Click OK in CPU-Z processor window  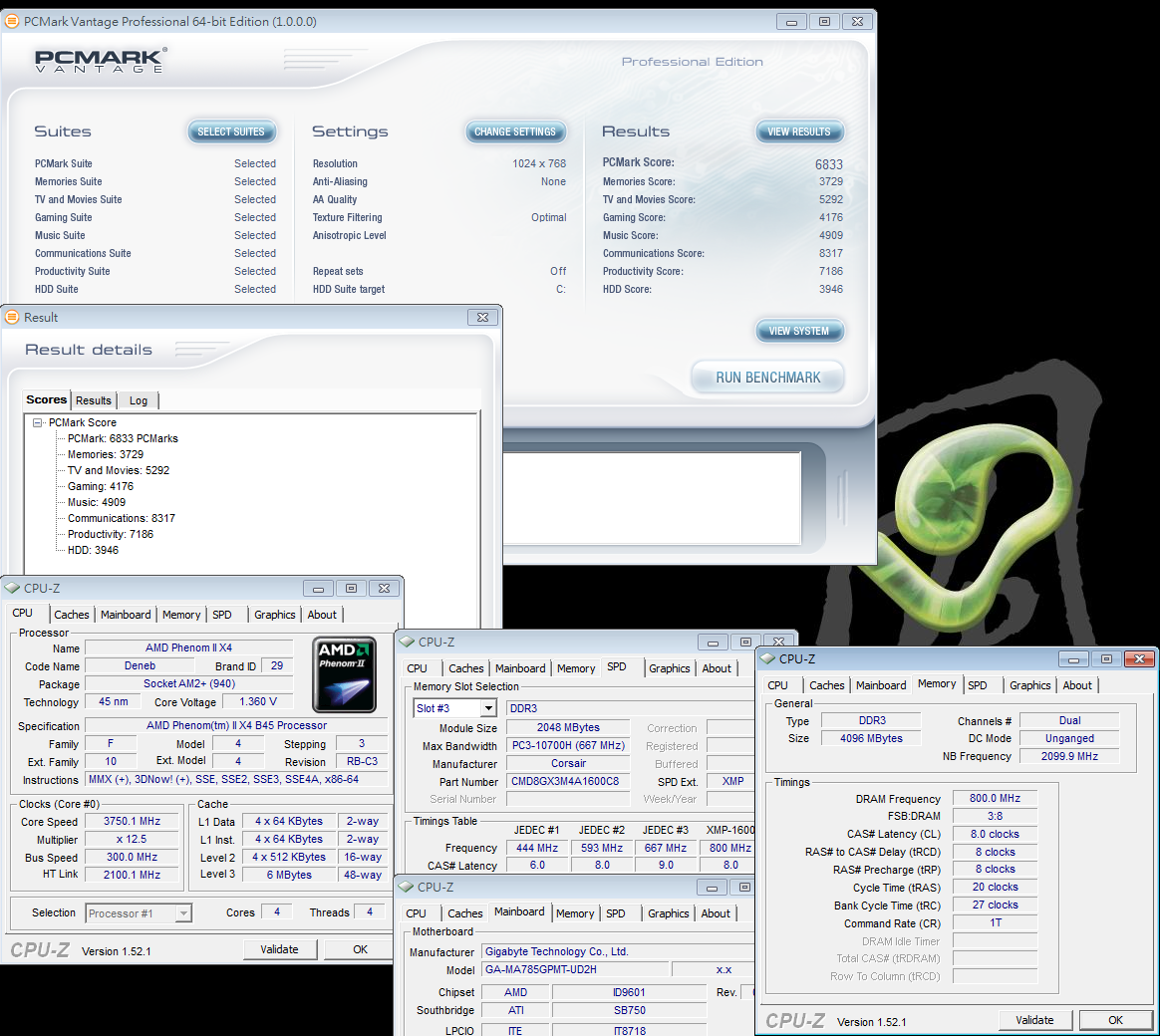pyautogui.click(x=361, y=949)
